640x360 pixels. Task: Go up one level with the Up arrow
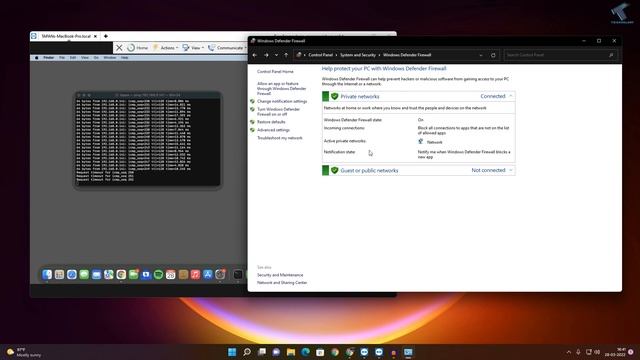pos(286,55)
